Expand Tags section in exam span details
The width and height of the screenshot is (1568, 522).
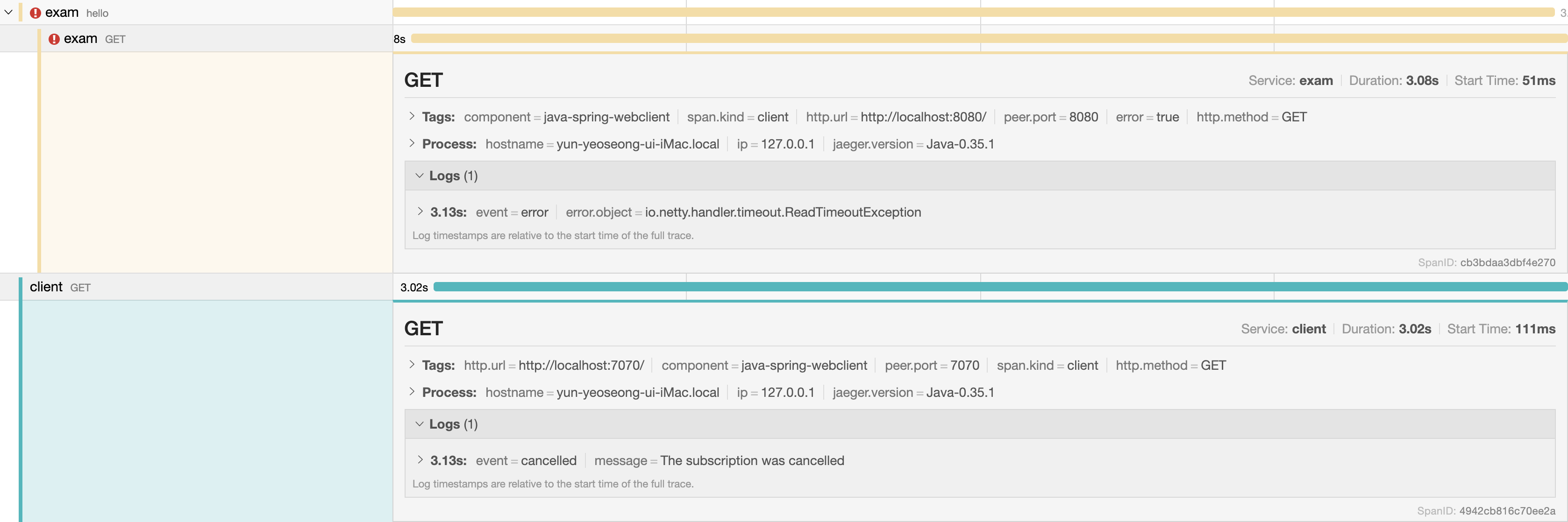pos(412,116)
